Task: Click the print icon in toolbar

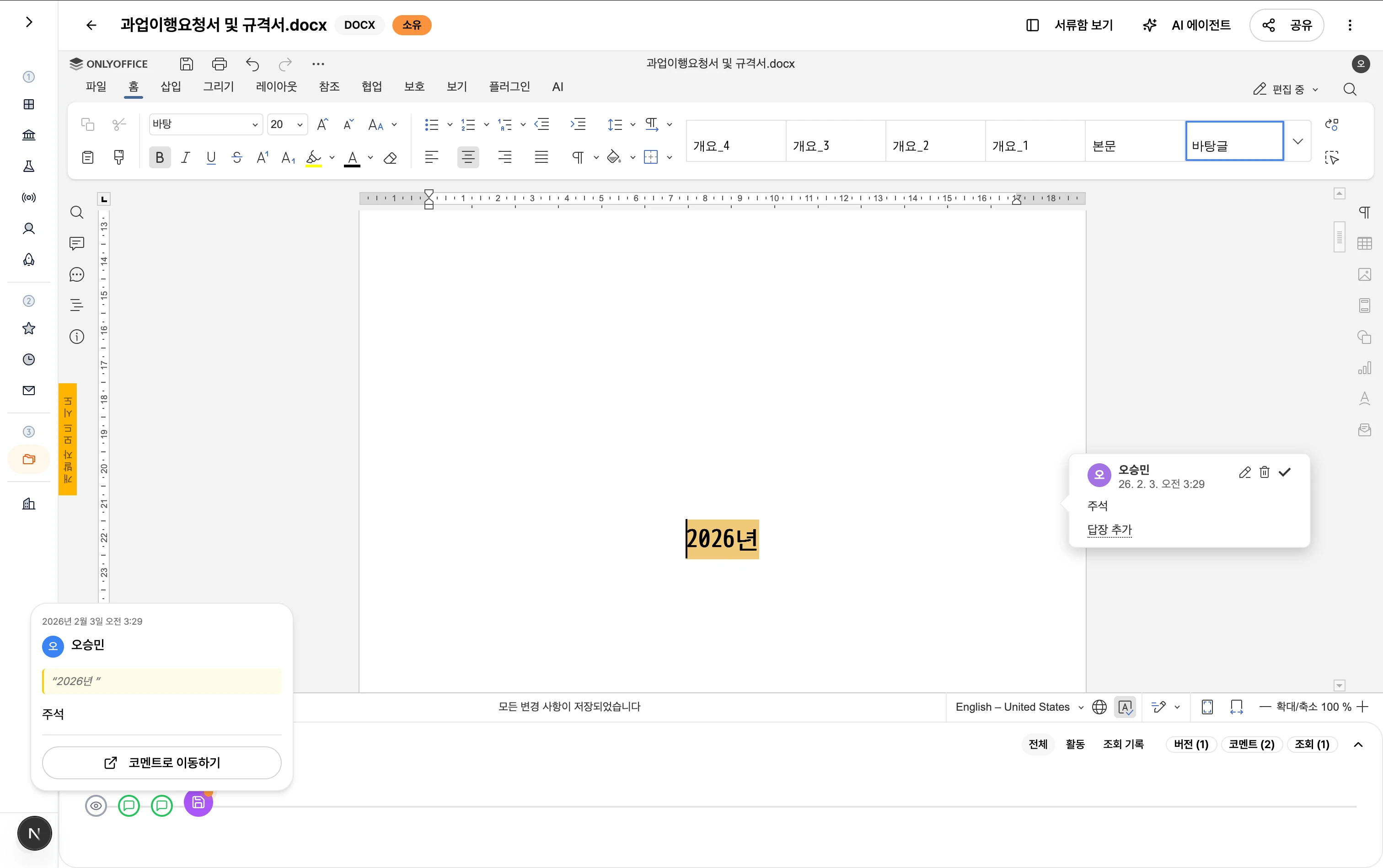Action: [220, 64]
